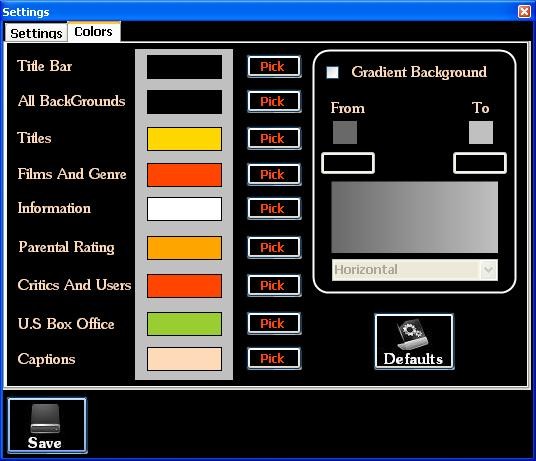Click the U.S Box Office label
This screenshot has width=536, height=461.
66,324
